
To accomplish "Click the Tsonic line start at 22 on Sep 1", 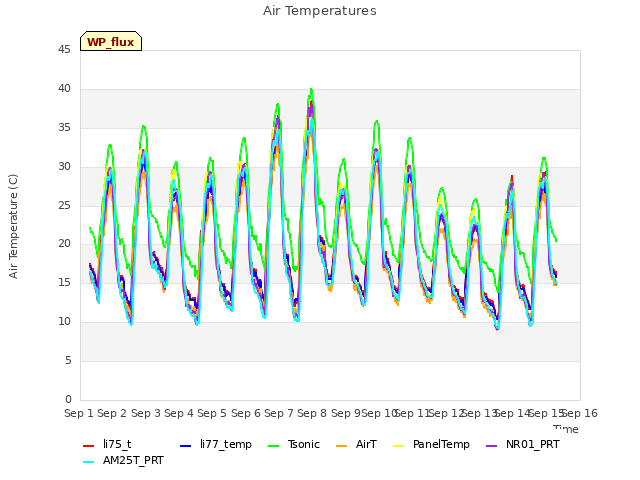I will (90, 228).
